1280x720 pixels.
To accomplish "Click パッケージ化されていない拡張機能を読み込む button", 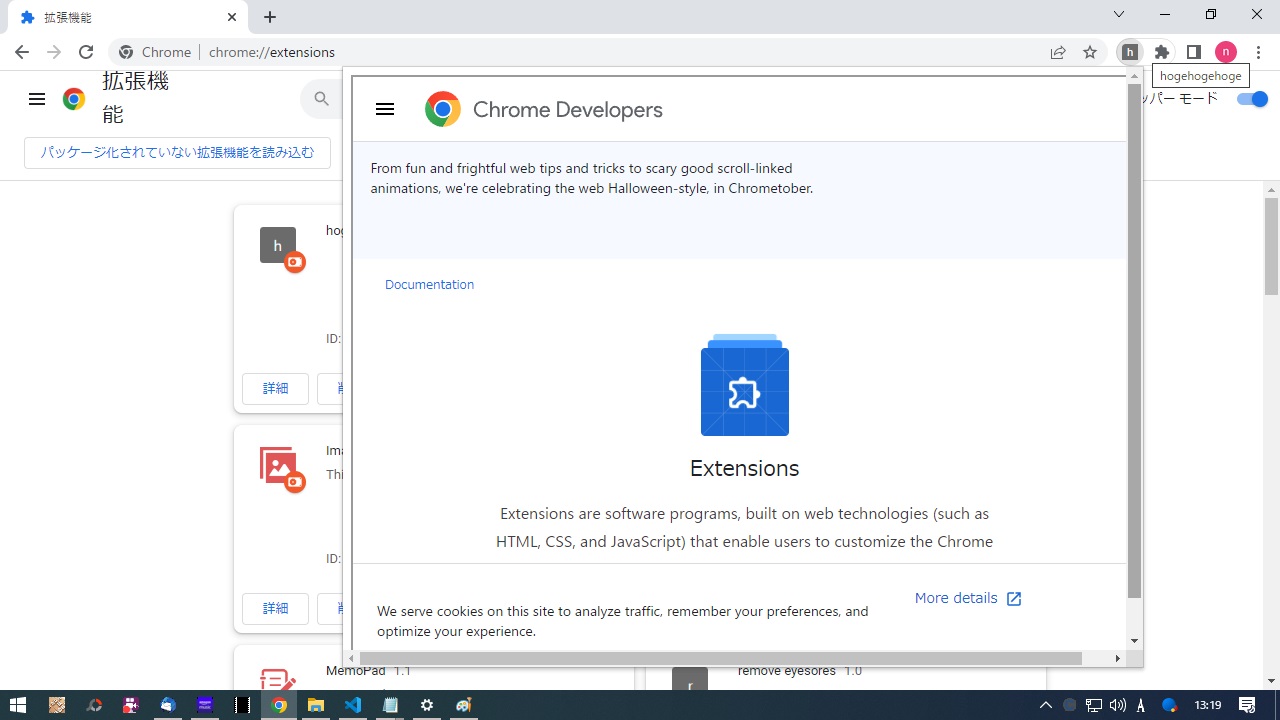I will (x=177, y=153).
